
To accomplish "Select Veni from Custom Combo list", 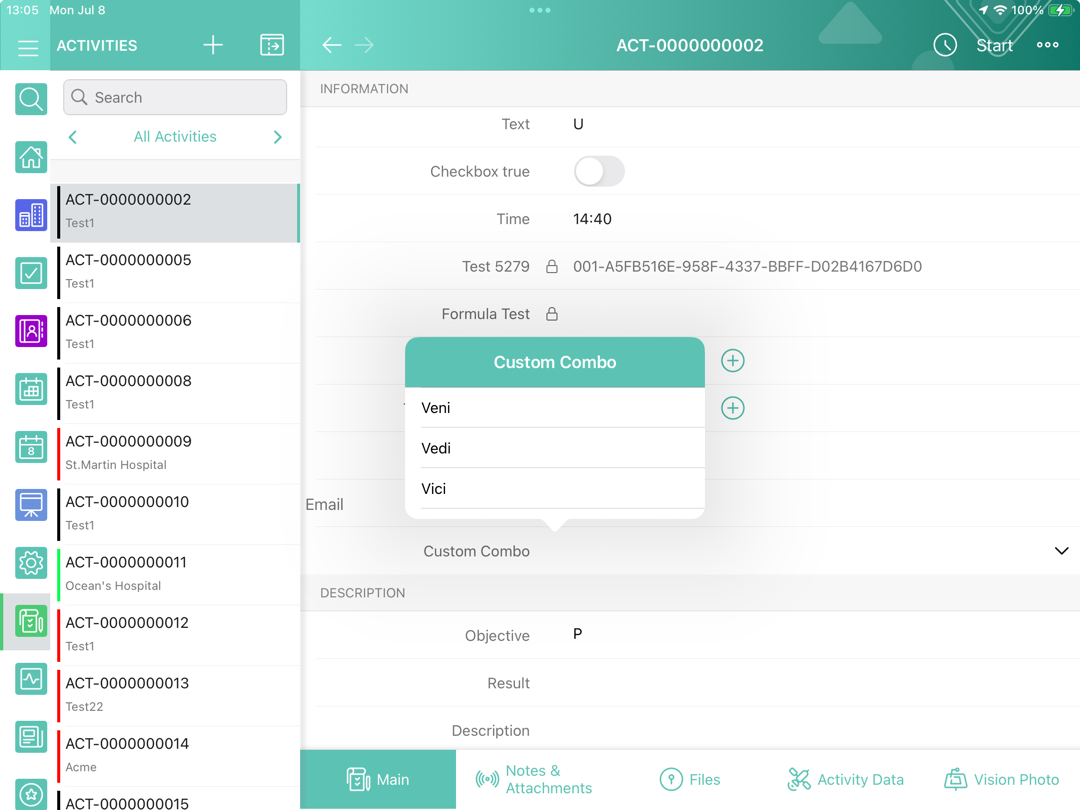I will click(x=555, y=408).
